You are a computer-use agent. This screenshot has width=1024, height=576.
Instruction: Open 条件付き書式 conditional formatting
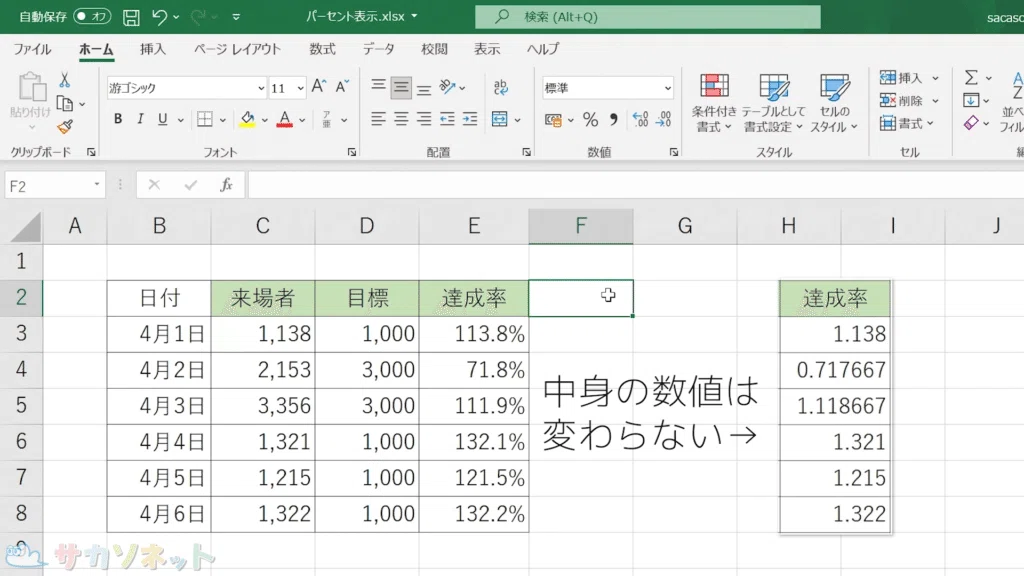click(x=714, y=103)
